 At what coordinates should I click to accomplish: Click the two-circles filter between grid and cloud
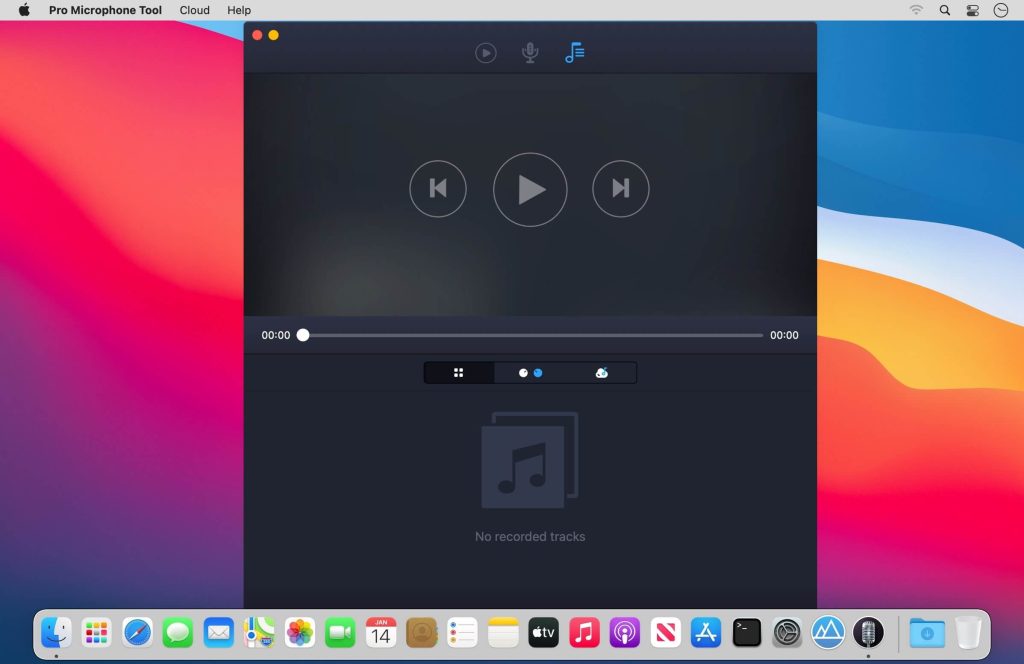(531, 372)
